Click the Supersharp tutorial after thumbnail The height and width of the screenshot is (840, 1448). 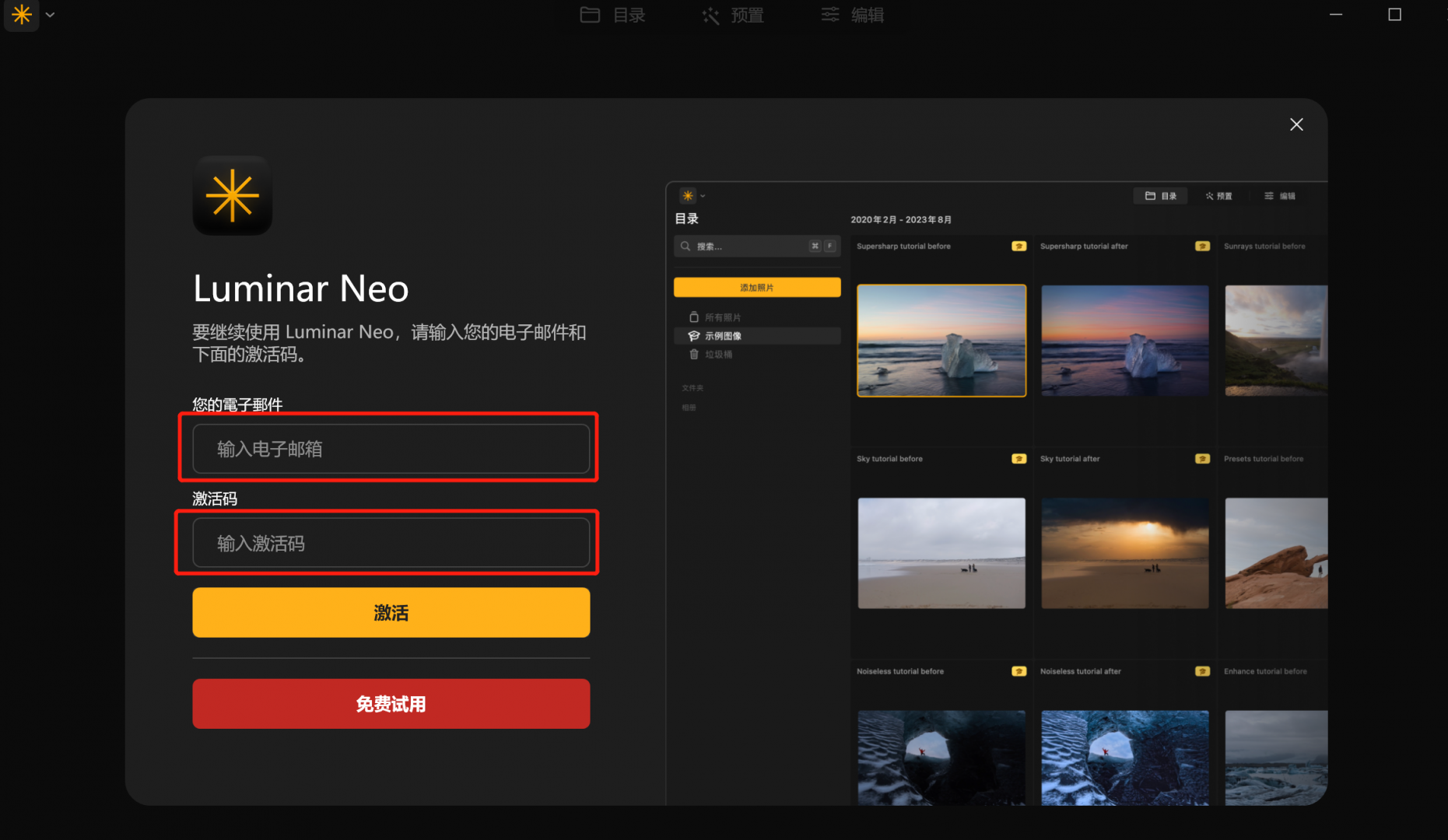click(1125, 341)
